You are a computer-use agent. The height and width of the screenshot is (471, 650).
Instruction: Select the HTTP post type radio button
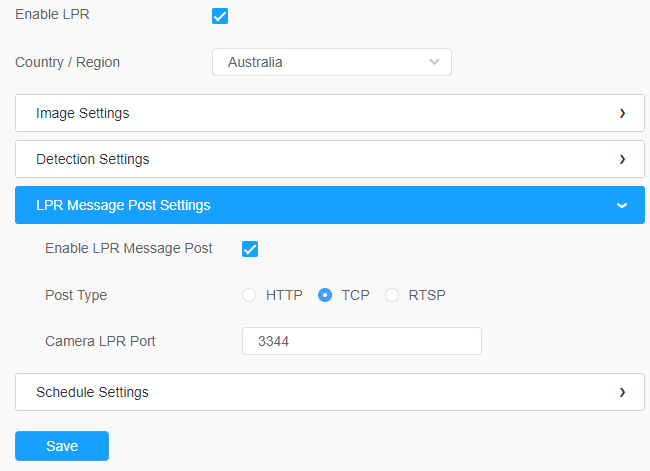click(x=249, y=295)
